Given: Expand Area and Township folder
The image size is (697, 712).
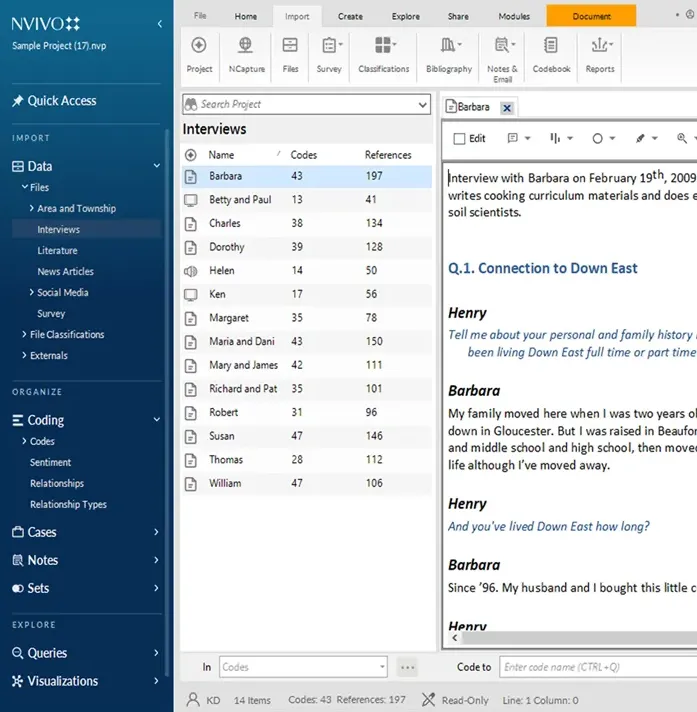Looking at the screenshot, I should 31,208.
